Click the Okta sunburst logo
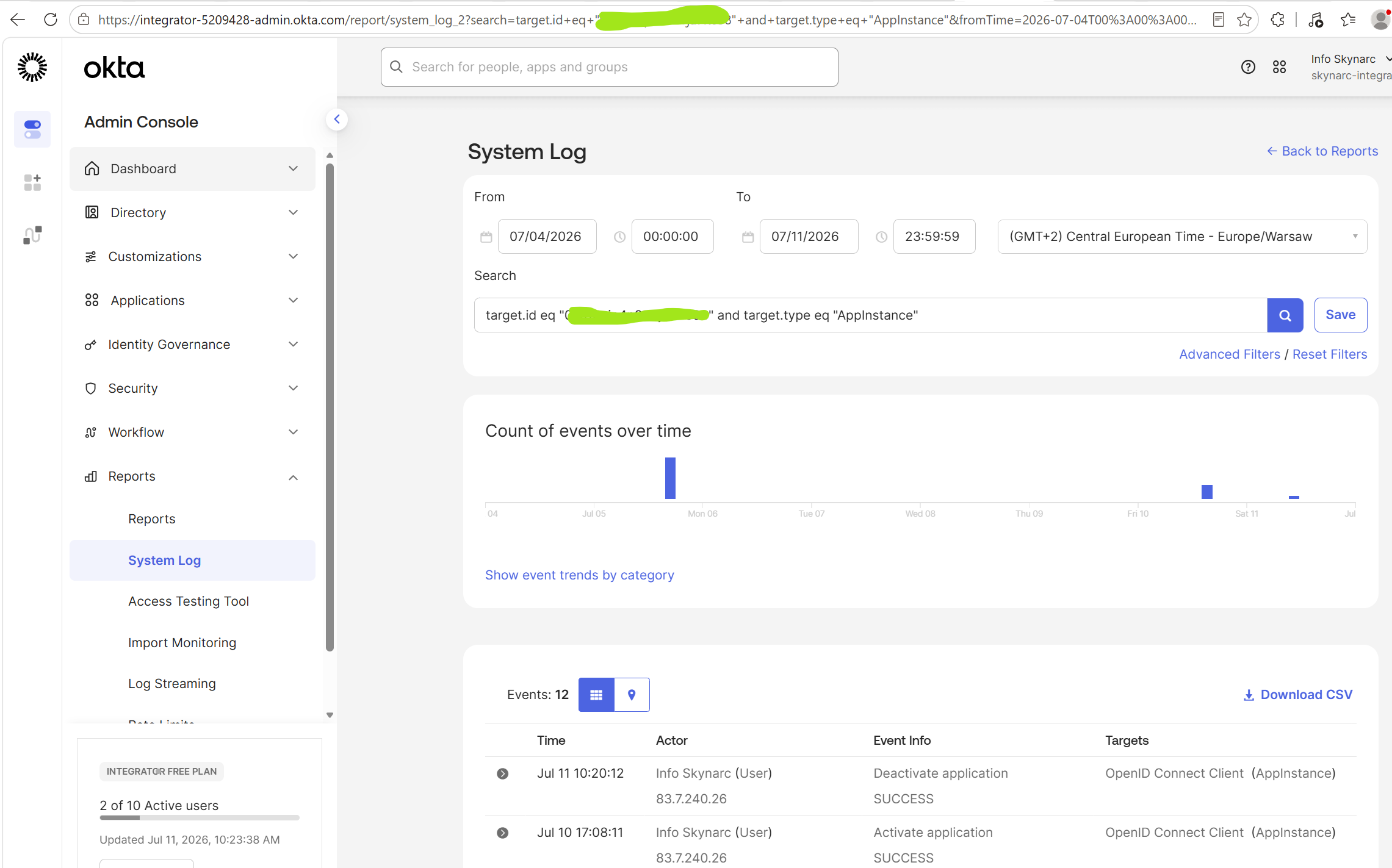 (x=32, y=67)
